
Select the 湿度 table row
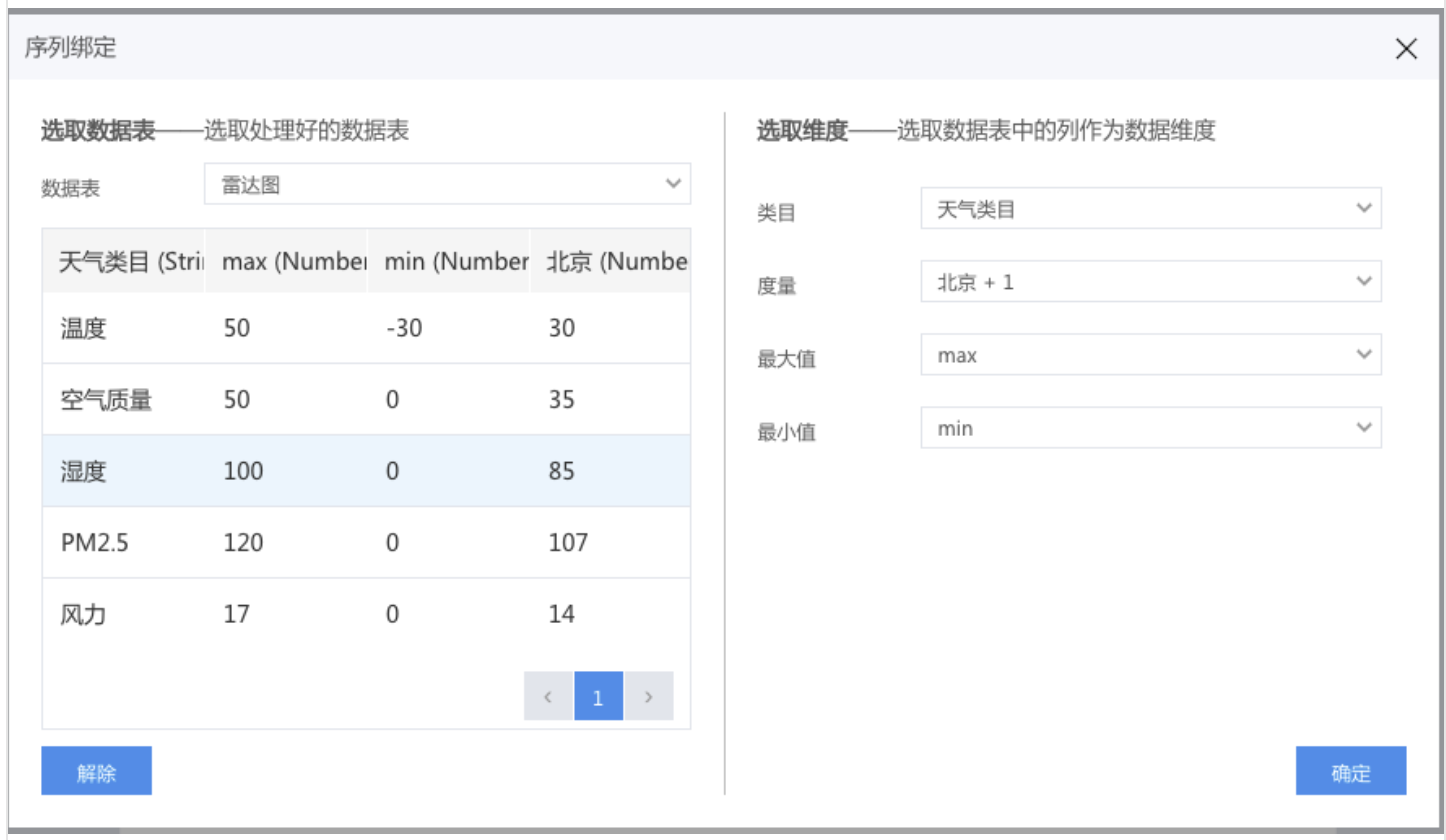coord(366,471)
